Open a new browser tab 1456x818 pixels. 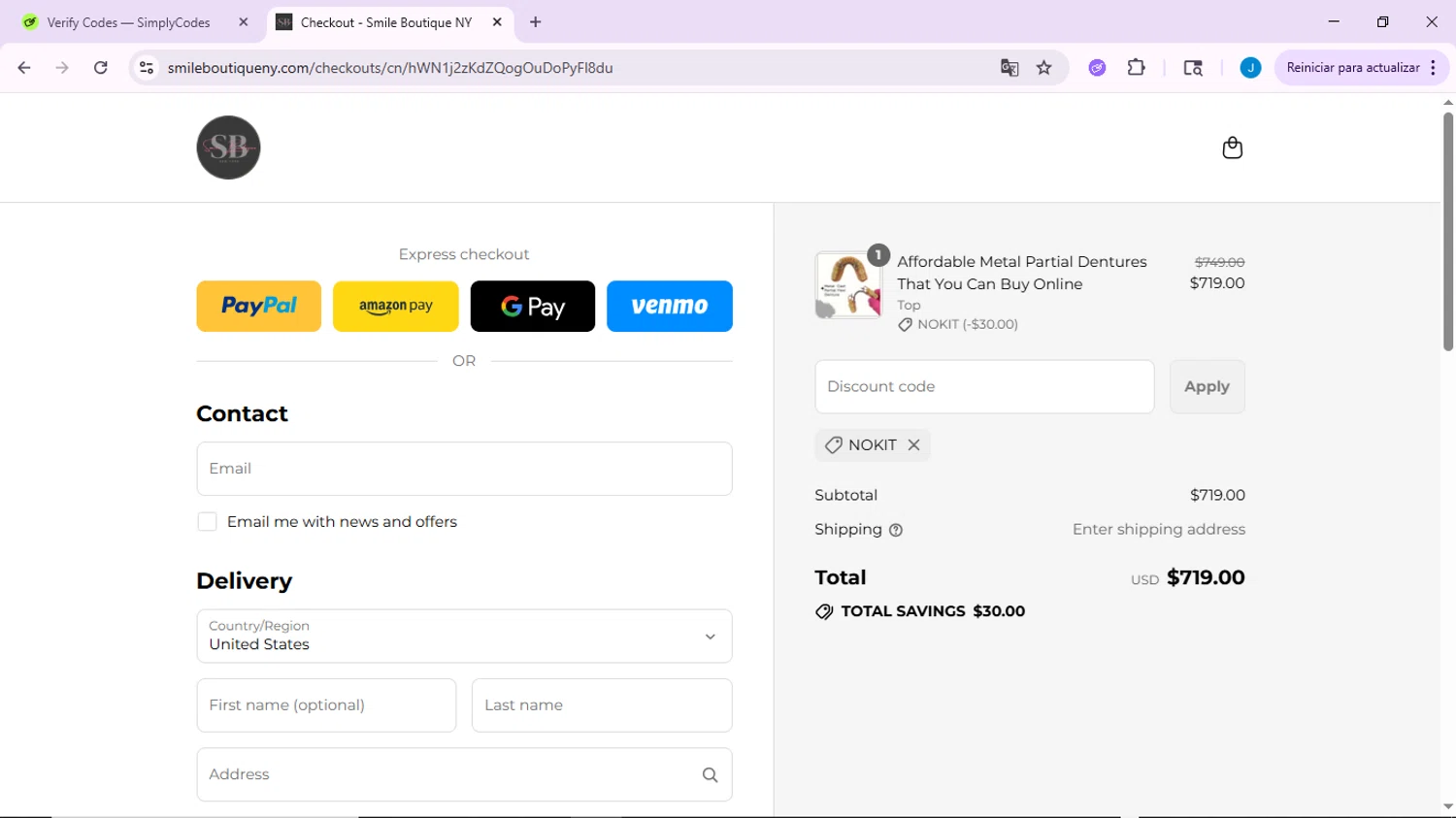(536, 22)
